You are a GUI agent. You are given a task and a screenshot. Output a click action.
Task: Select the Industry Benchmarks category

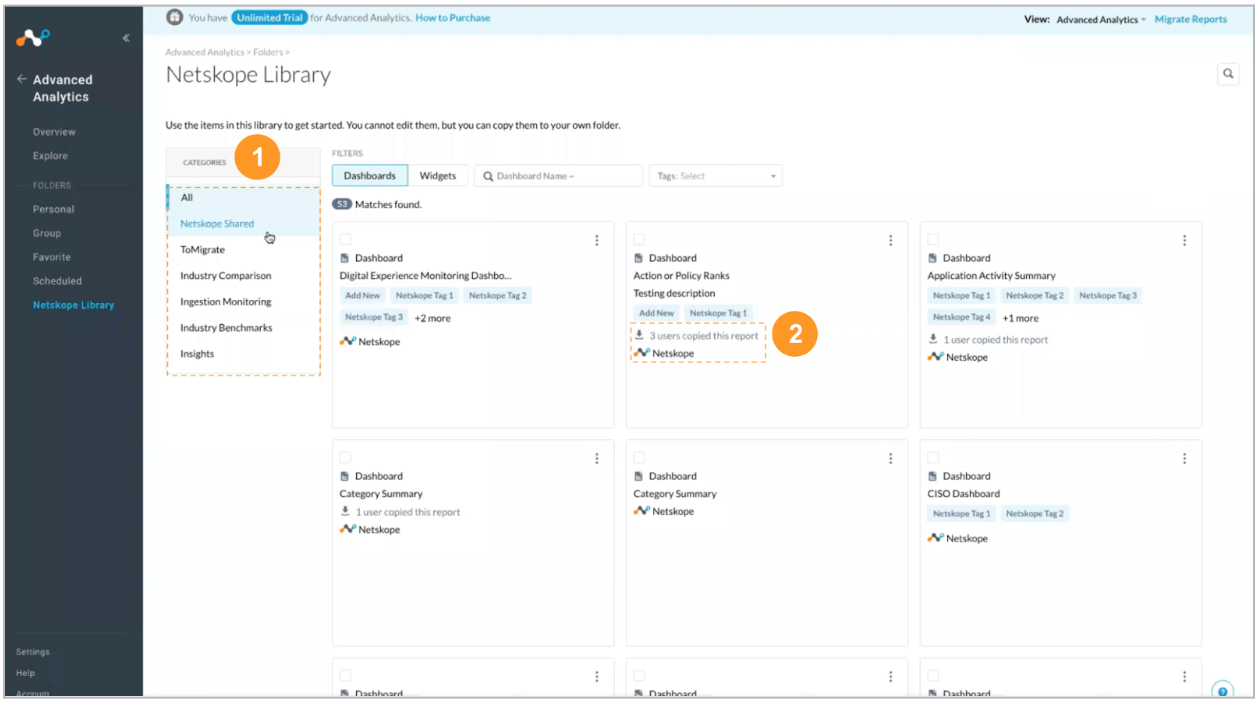[244, 328]
